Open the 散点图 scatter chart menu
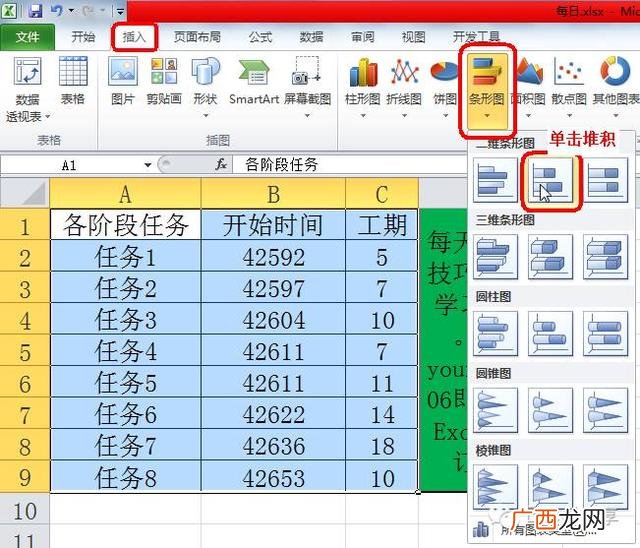Viewport: 640px width, 548px height. 569,87
